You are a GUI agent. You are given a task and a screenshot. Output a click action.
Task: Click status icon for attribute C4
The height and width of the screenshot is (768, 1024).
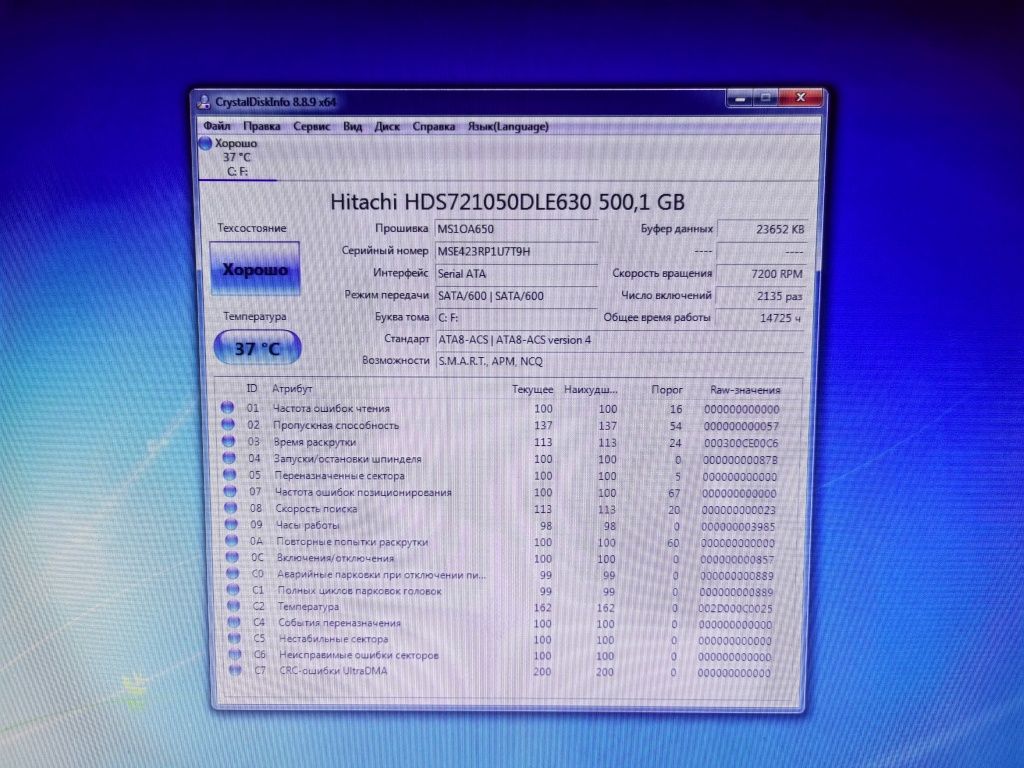click(x=234, y=622)
